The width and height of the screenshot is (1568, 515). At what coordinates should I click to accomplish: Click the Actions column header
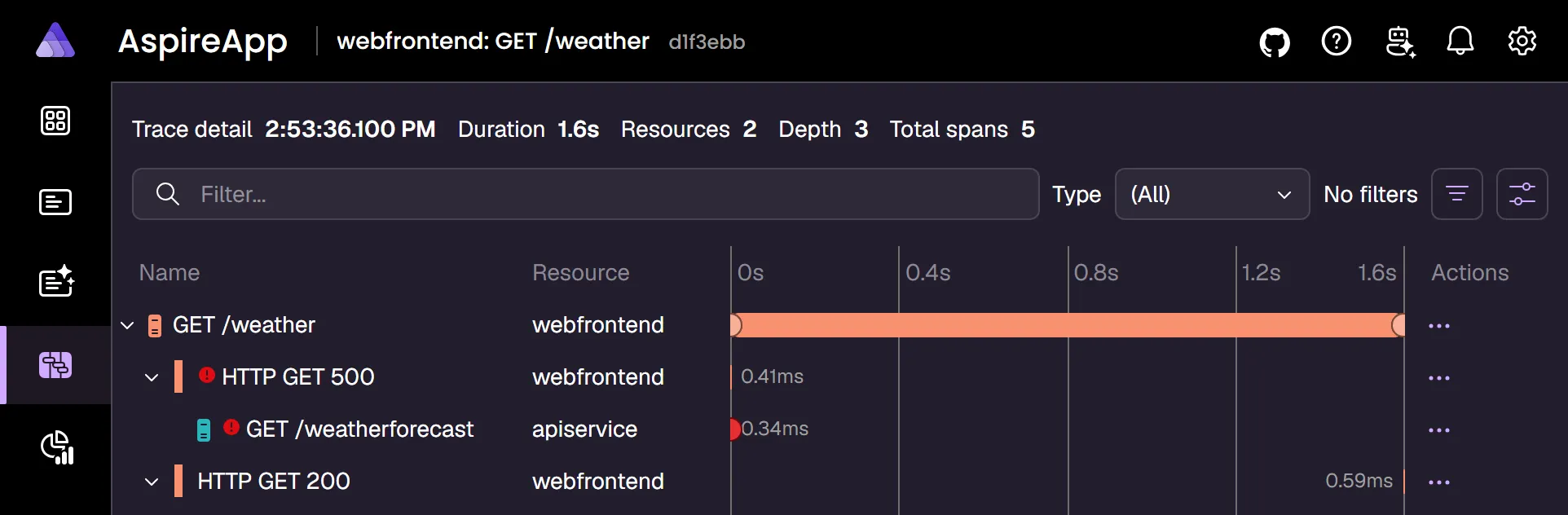[1470, 272]
